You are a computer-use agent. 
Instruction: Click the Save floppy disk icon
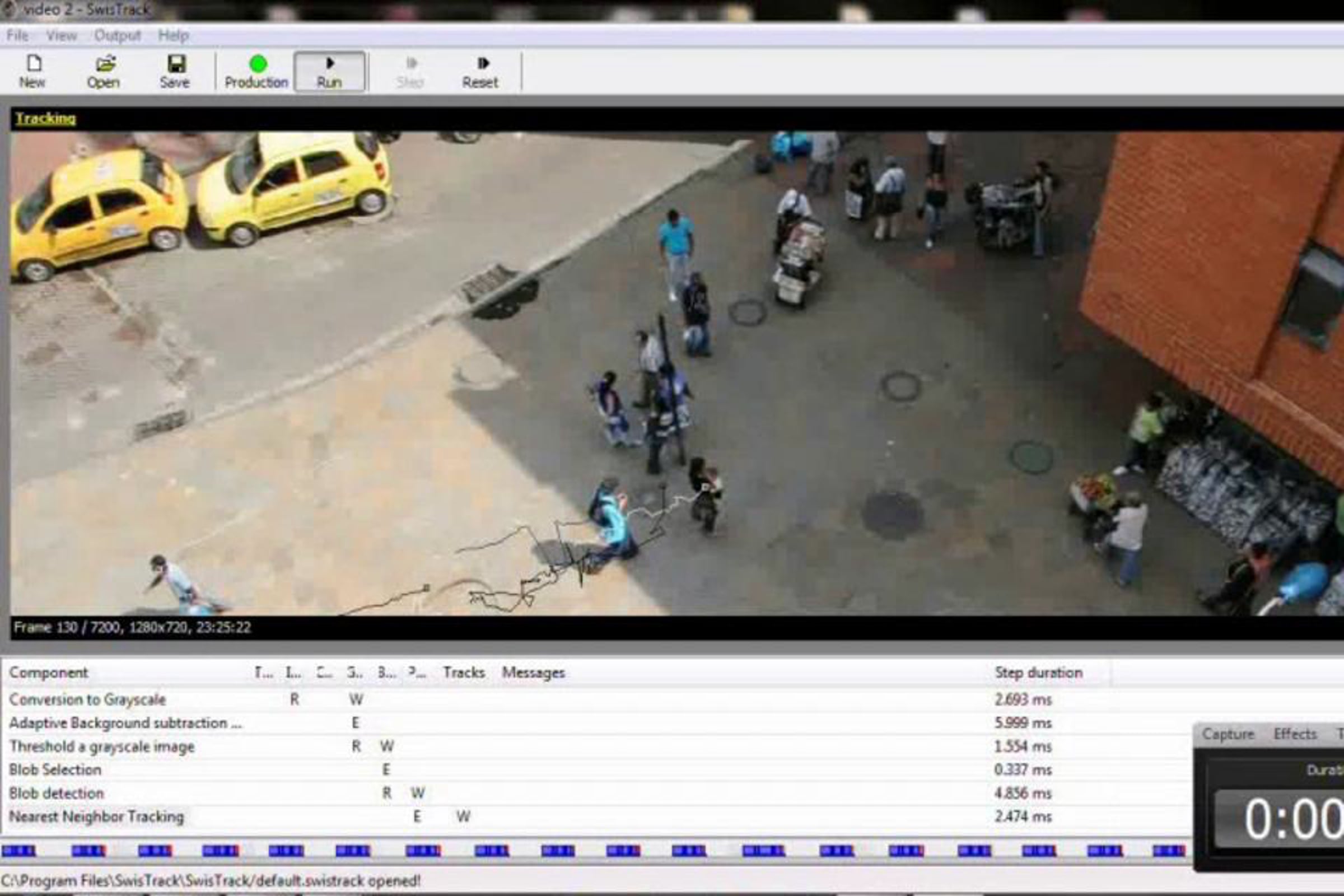coord(175,64)
